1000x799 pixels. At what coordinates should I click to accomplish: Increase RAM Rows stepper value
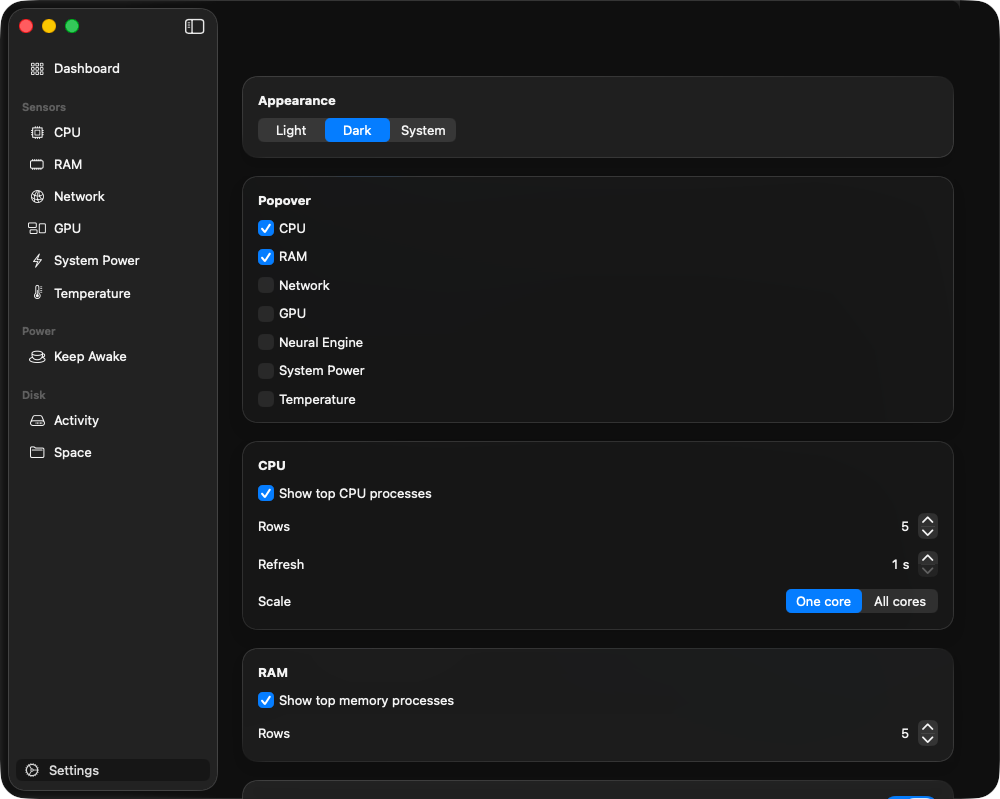click(928, 727)
